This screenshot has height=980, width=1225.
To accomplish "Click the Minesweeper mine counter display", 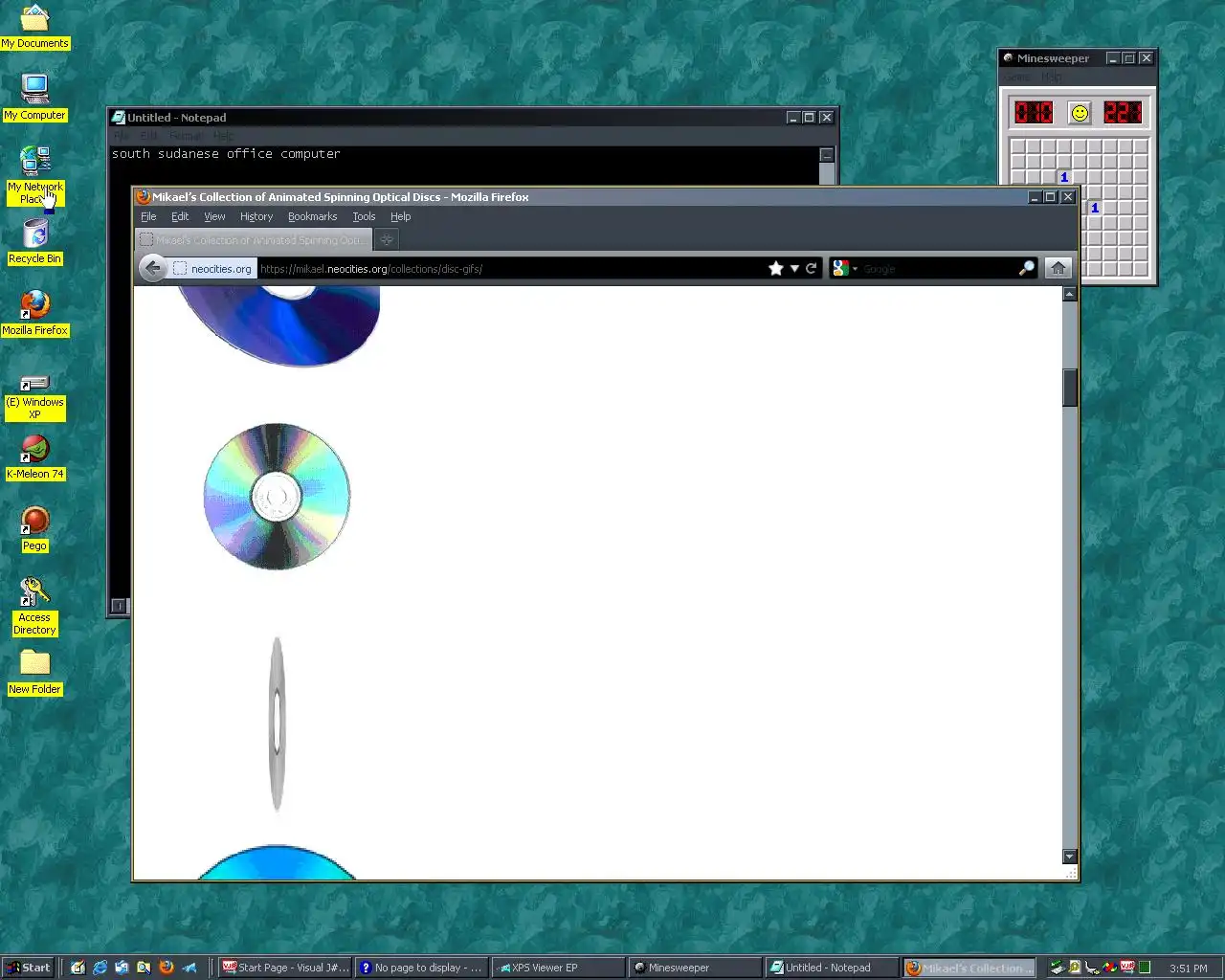I will (1034, 113).
